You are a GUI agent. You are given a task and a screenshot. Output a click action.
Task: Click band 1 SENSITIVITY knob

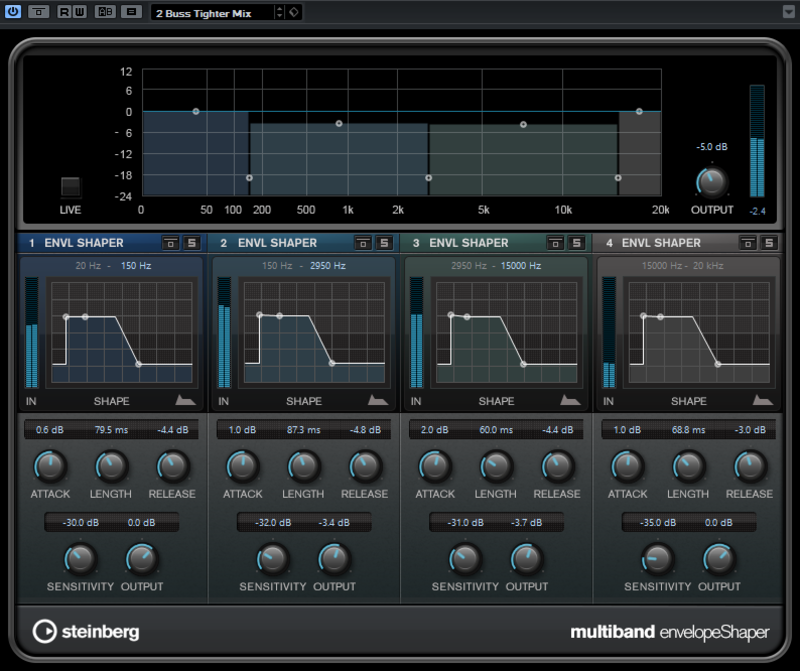pyautogui.click(x=80, y=559)
